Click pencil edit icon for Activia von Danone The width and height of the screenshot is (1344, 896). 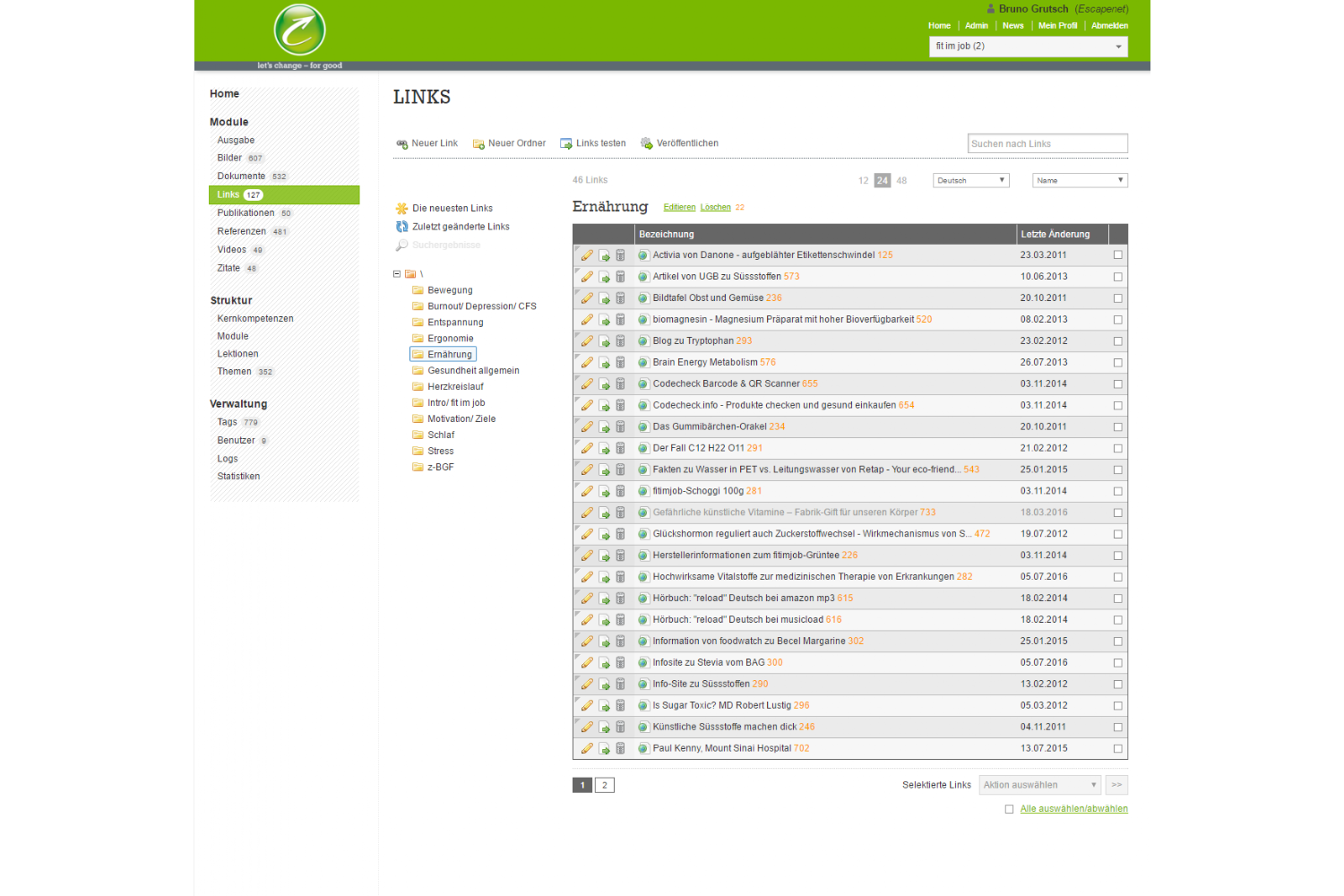pos(587,255)
